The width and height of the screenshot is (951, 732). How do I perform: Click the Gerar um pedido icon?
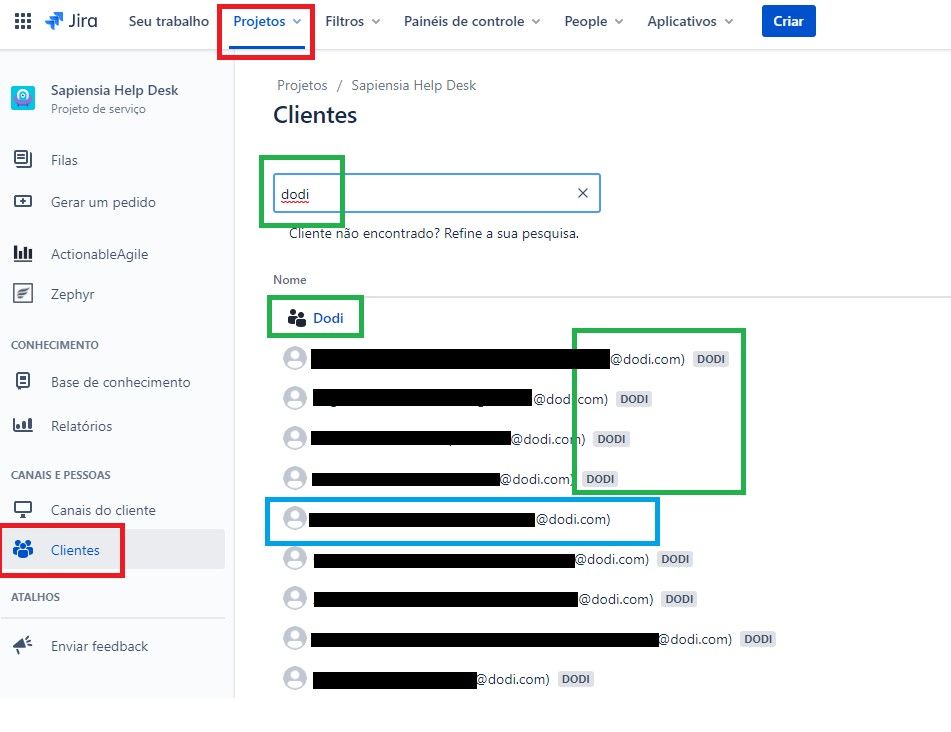pos(23,201)
